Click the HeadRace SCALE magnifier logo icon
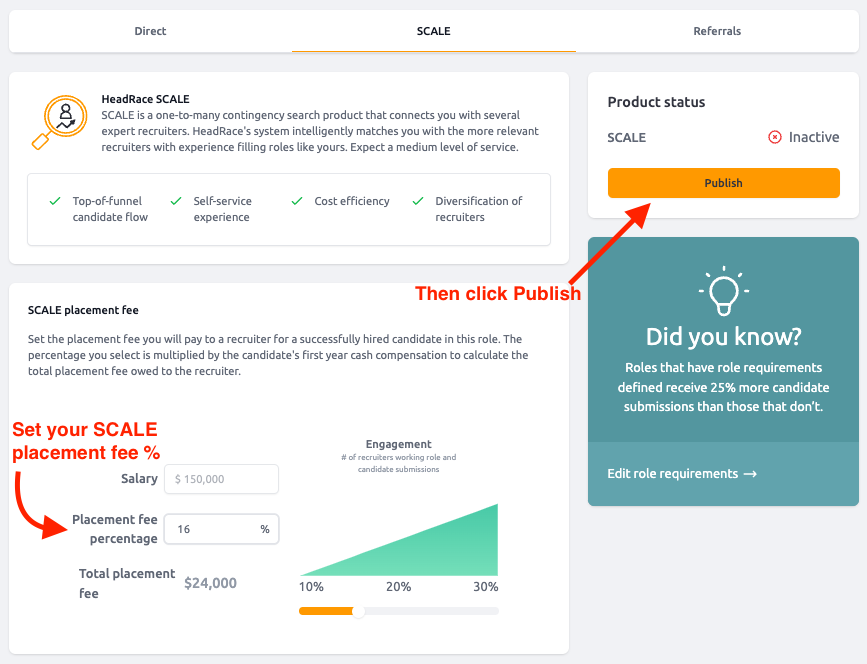This screenshot has height=664, width=867. coord(60,122)
